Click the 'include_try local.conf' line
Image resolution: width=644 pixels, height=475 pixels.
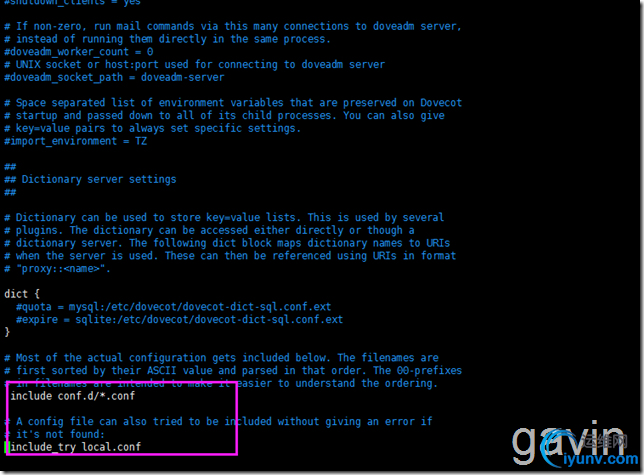[x=76, y=447]
